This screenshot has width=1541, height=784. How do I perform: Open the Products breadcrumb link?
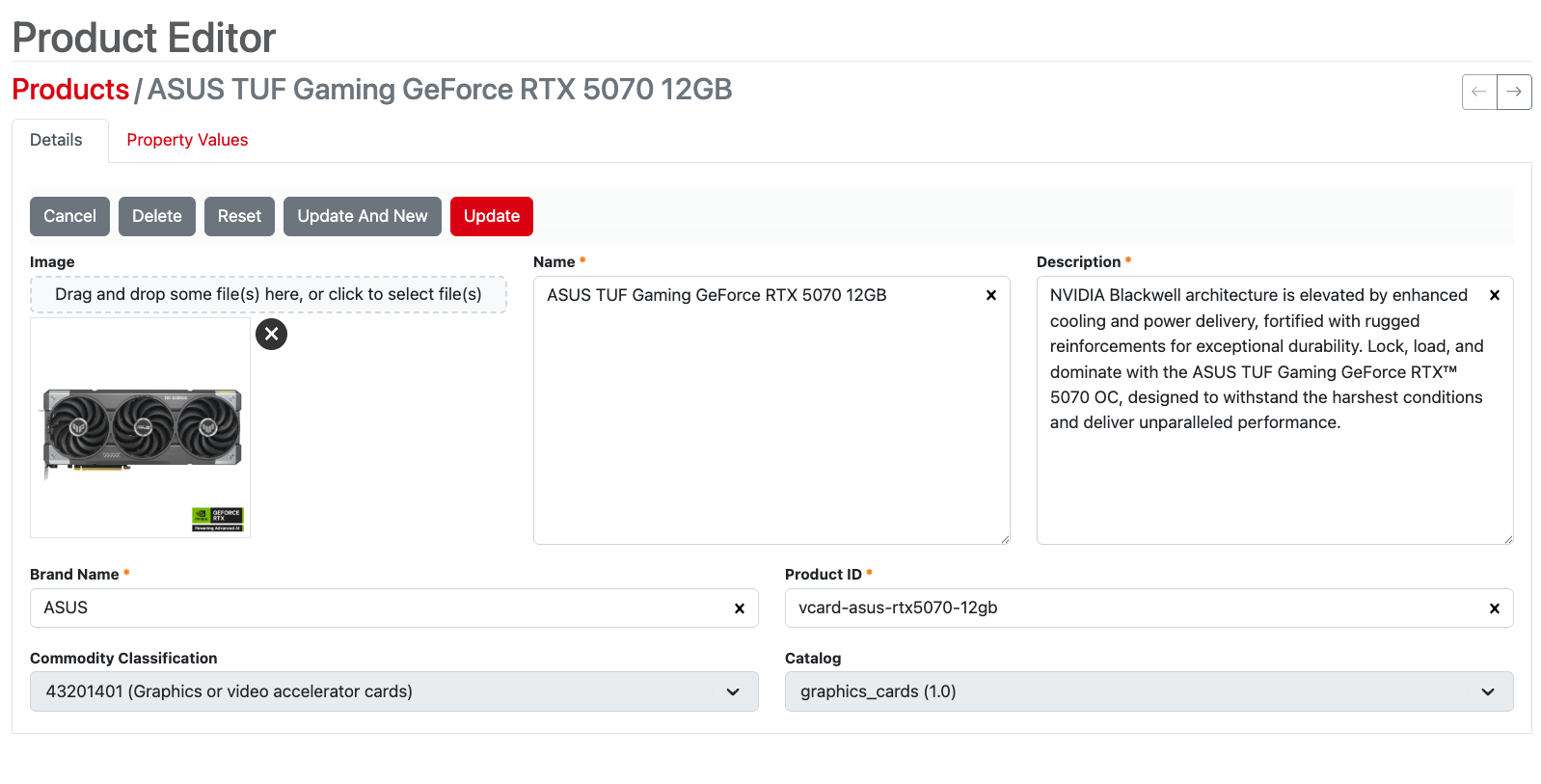(x=70, y=90)
